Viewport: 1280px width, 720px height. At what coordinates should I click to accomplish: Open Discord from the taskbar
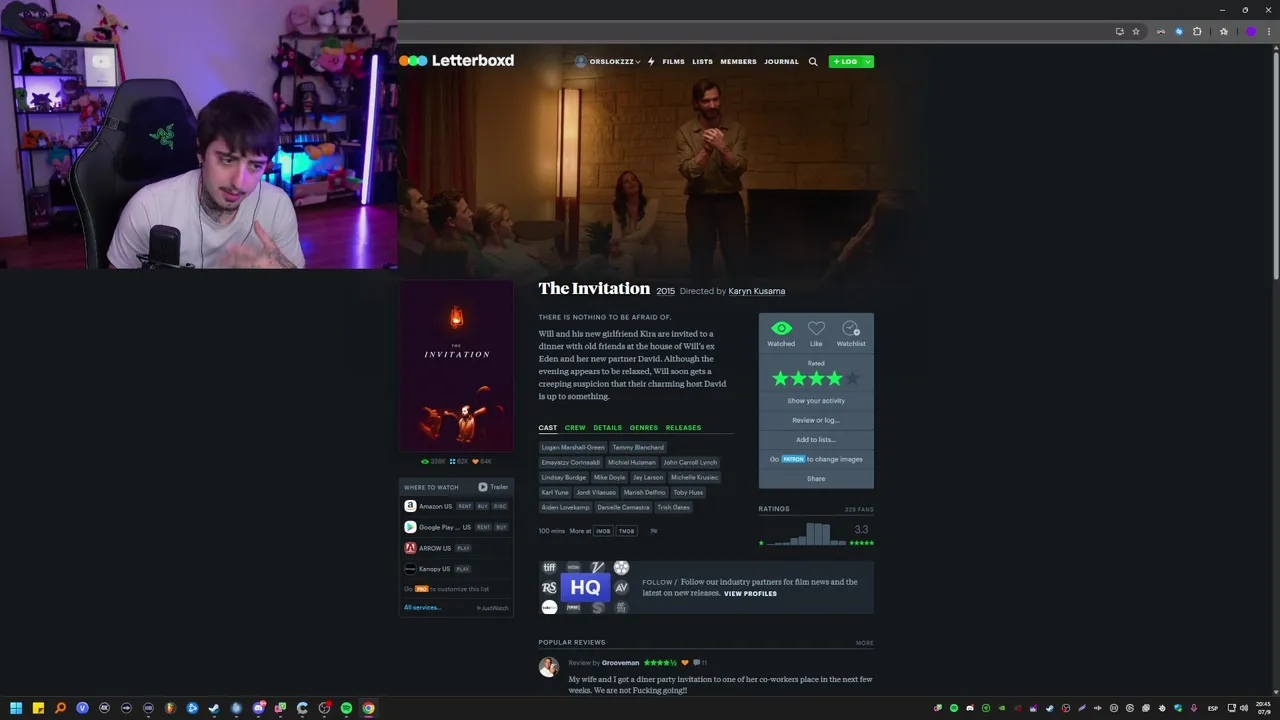coord(258,708)
